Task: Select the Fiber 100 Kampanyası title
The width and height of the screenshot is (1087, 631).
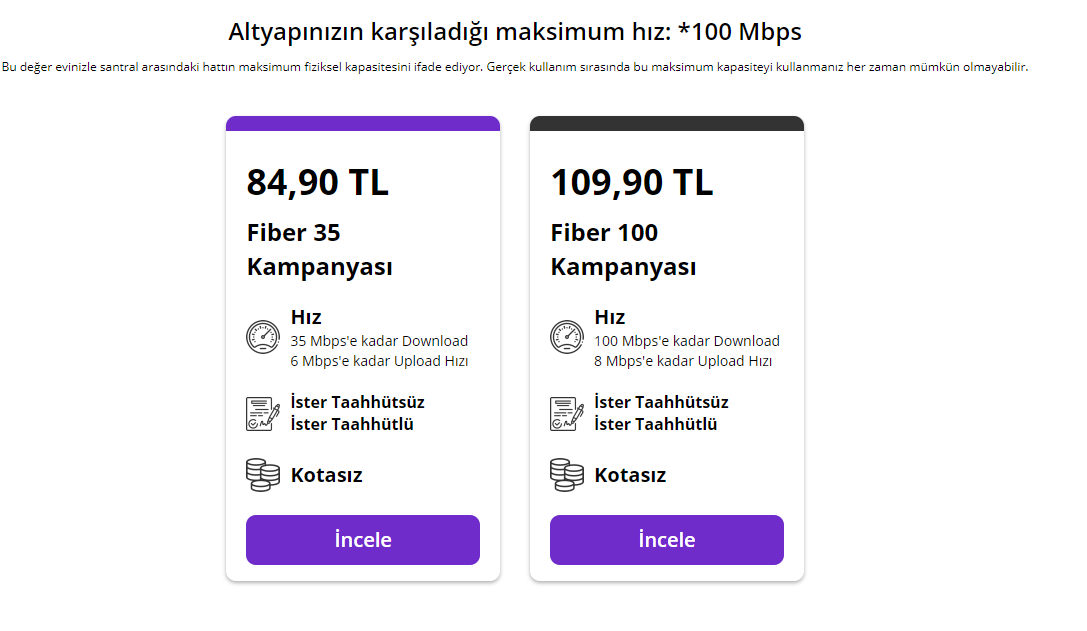Action: 623,250
